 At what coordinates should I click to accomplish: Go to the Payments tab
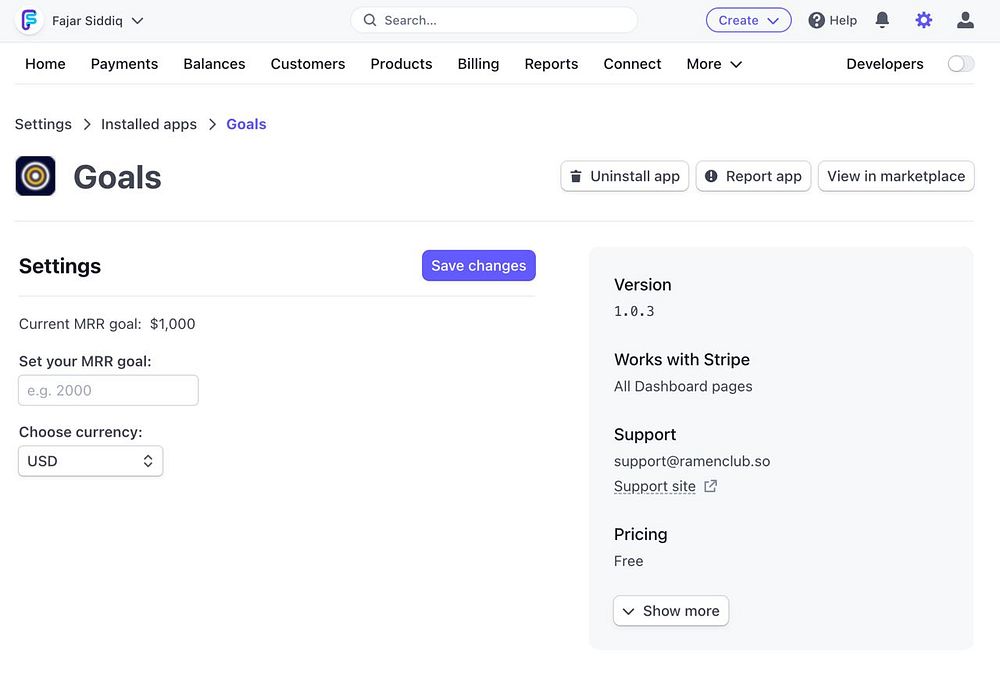coord(124,64)
